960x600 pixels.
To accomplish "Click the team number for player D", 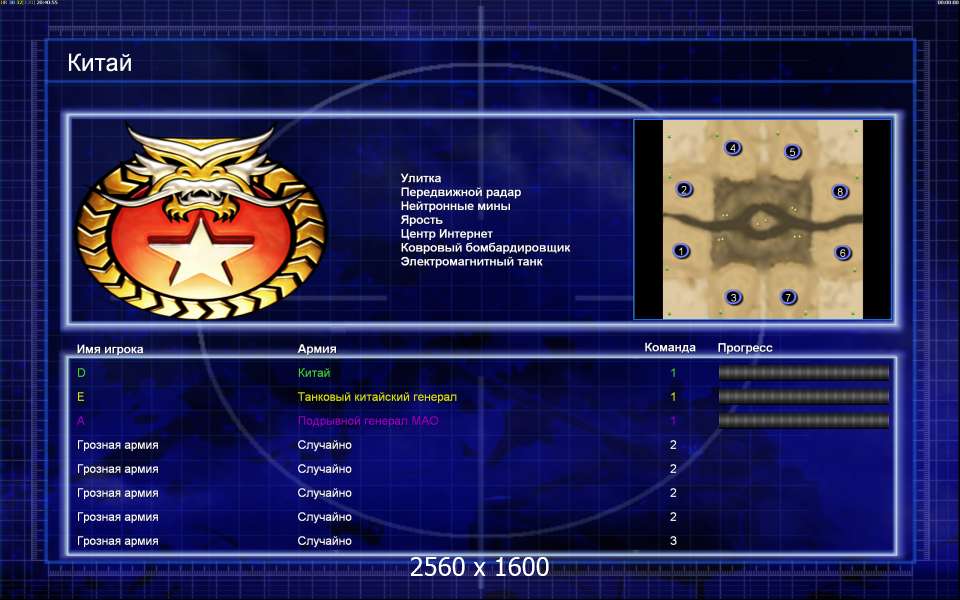I will pyautogui.click(x=673, y=373).
